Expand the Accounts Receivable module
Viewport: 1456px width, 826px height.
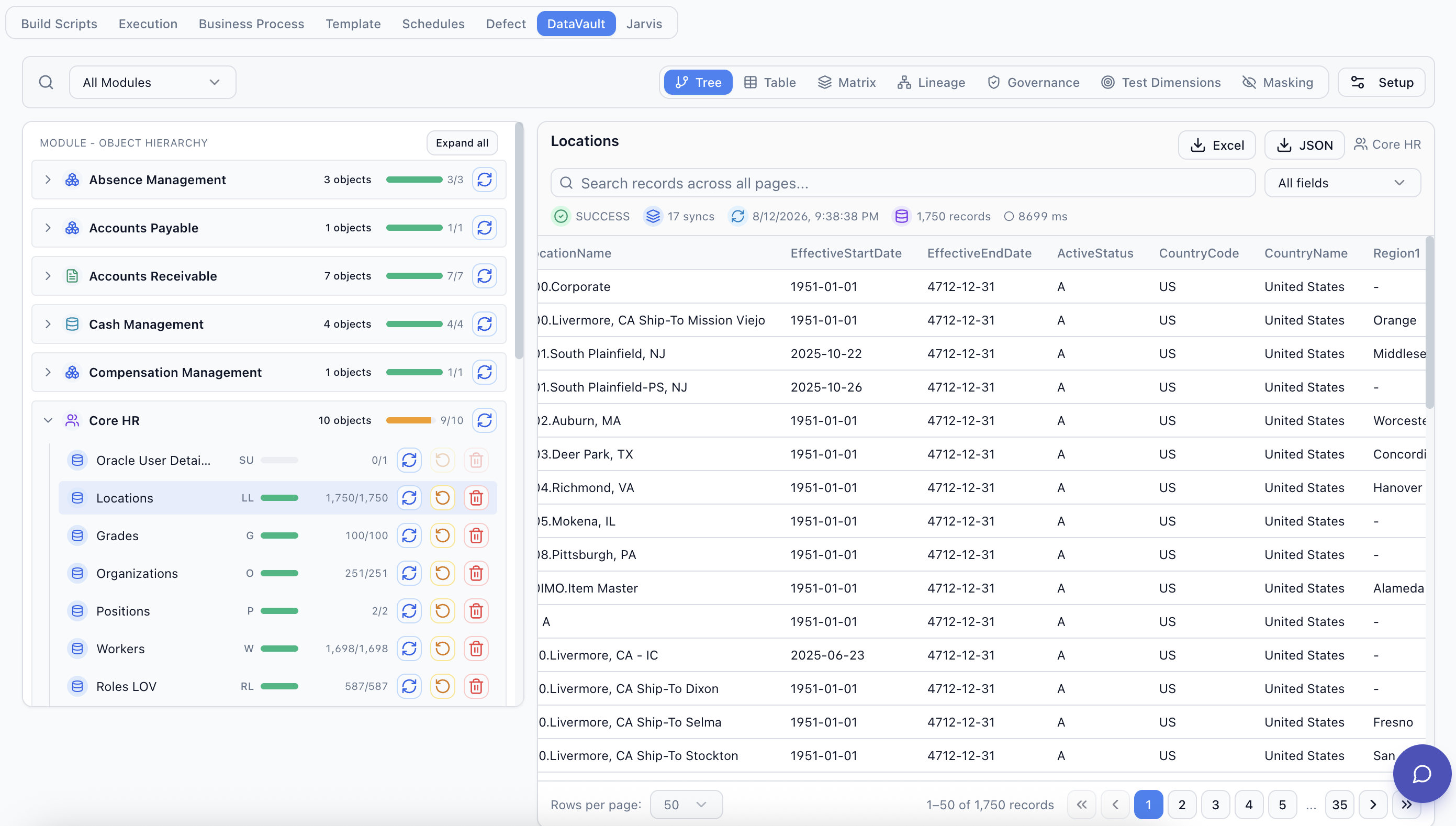pos(48,276)
